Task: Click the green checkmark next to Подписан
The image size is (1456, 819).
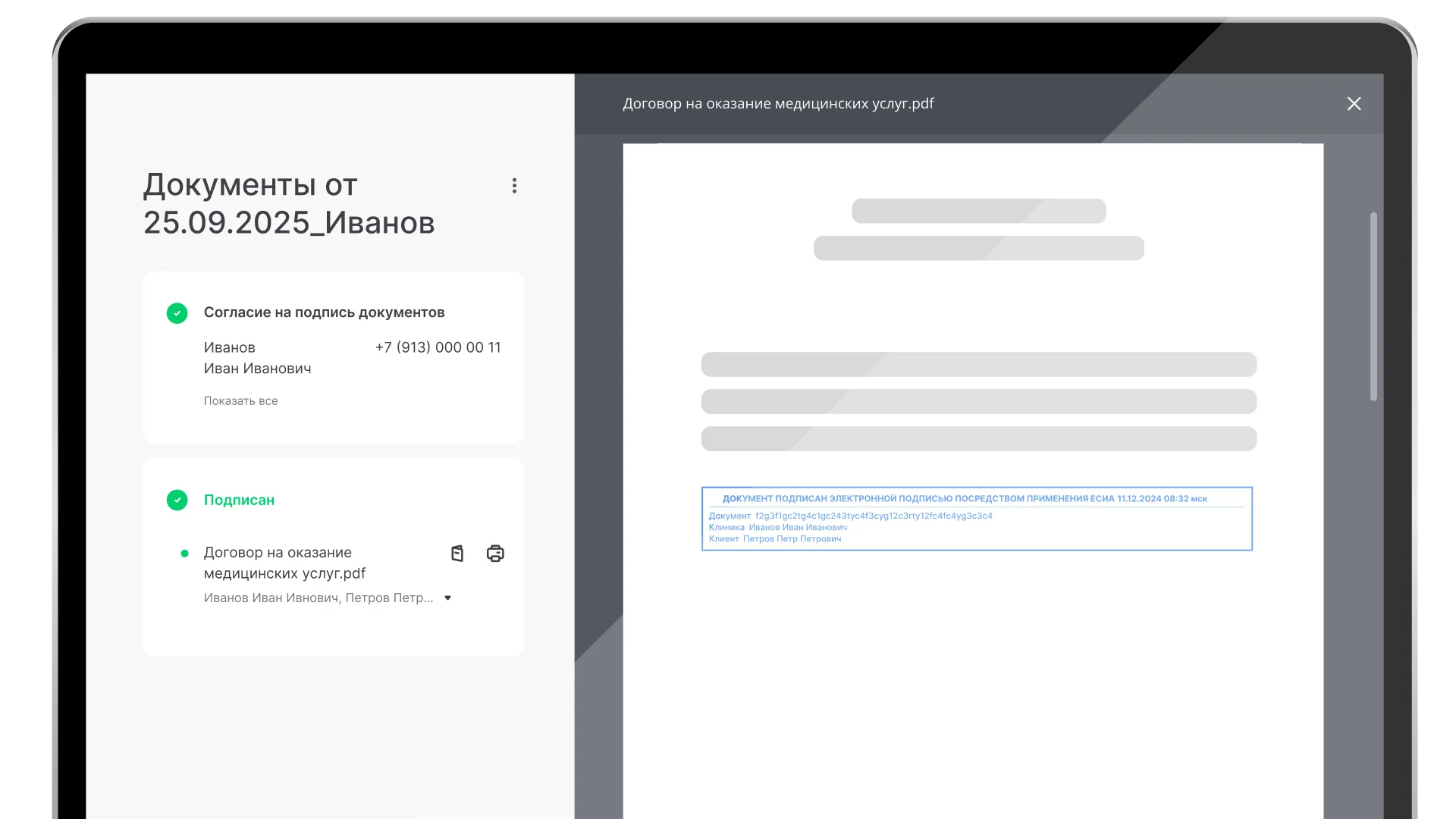Action: pos(177,500)
